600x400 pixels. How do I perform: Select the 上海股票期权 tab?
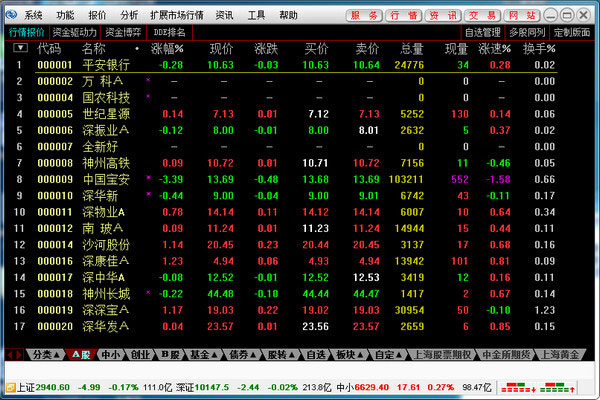point(442,355)
